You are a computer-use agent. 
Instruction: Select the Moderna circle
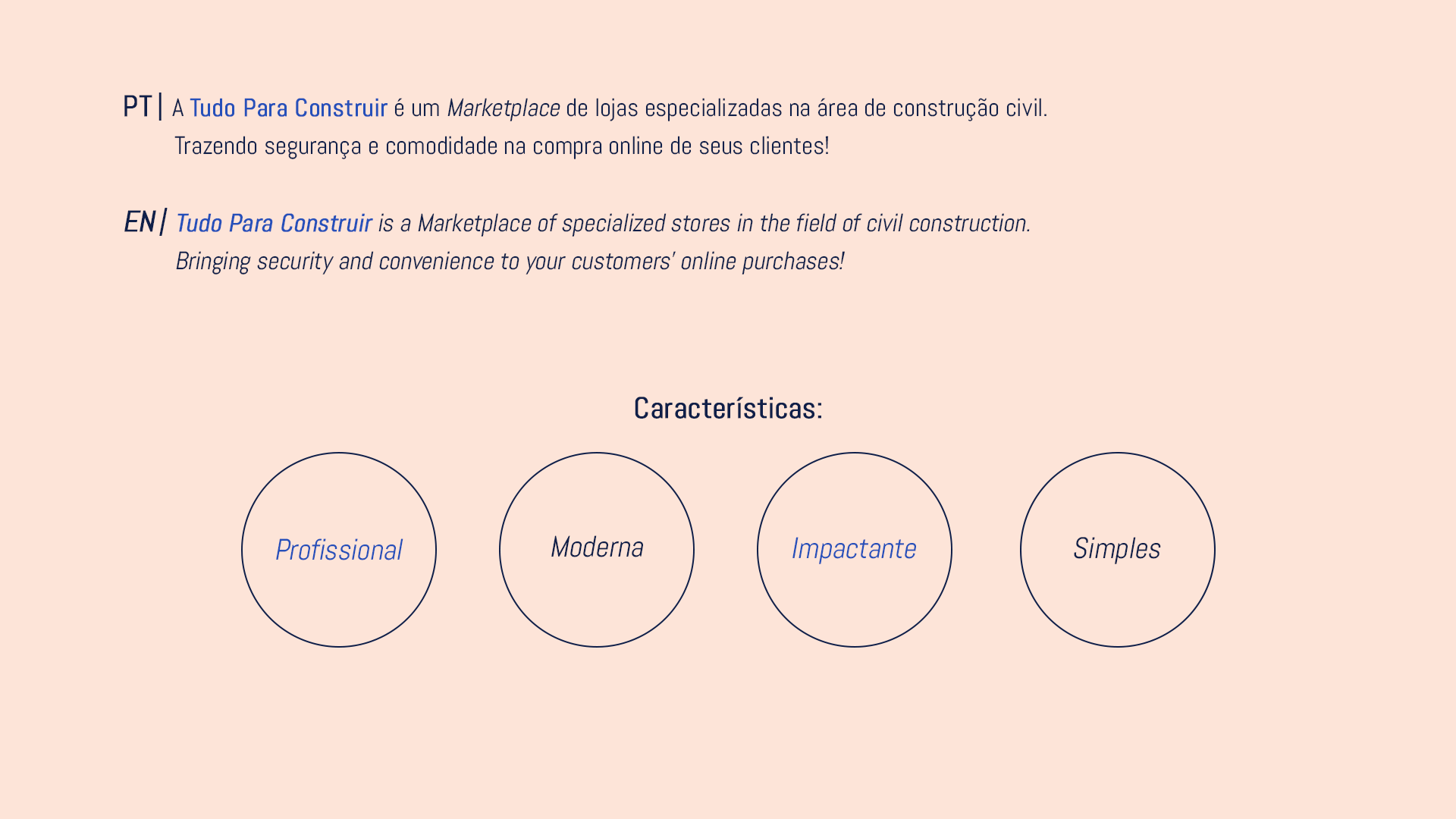(x=597, y=548)
